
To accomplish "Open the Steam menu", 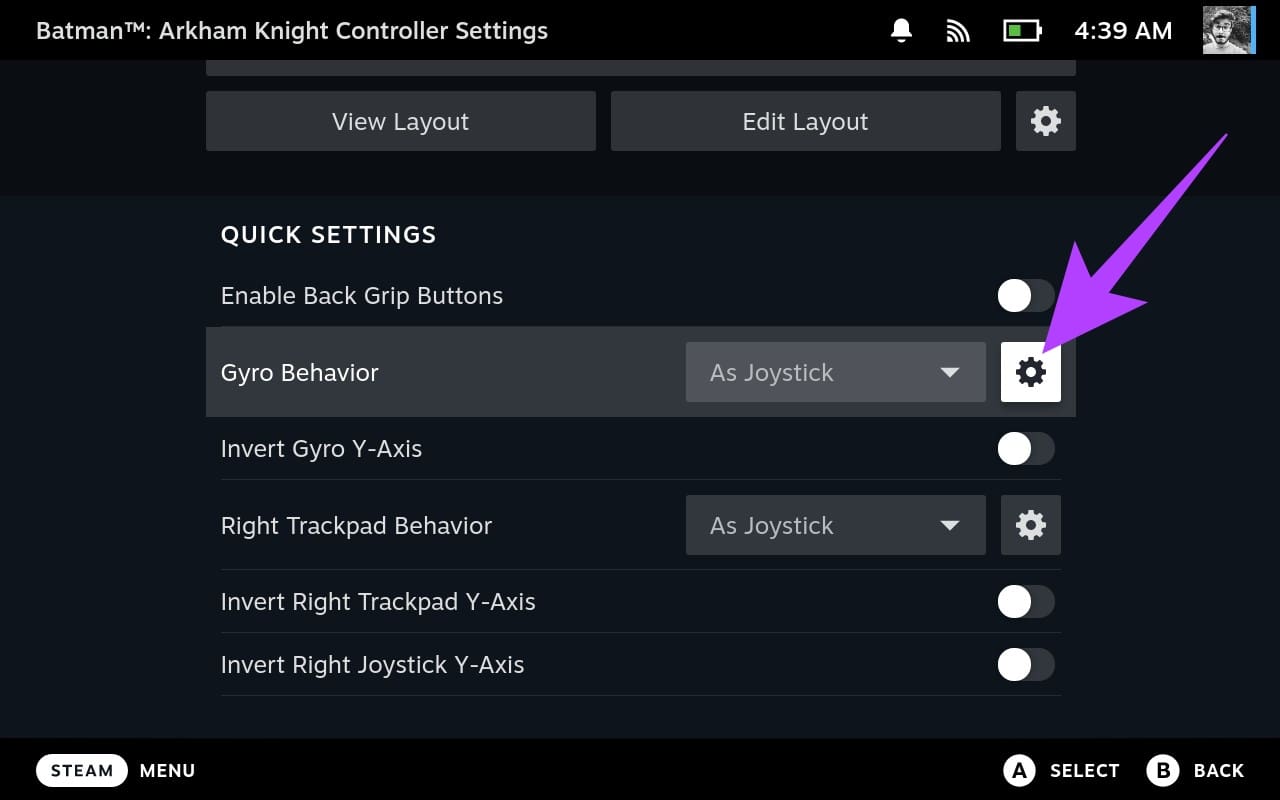I will (81, 770).
